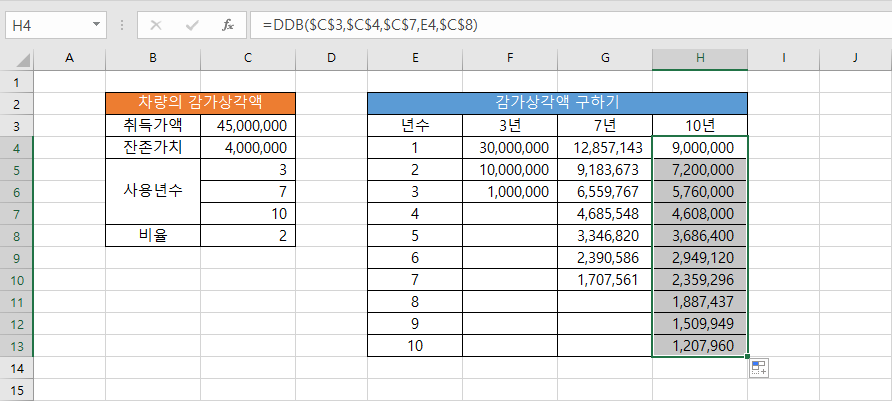Select the 7년 header cell
Image resolution: width=892 pixels, height=401 pixels.
point(605,126)
